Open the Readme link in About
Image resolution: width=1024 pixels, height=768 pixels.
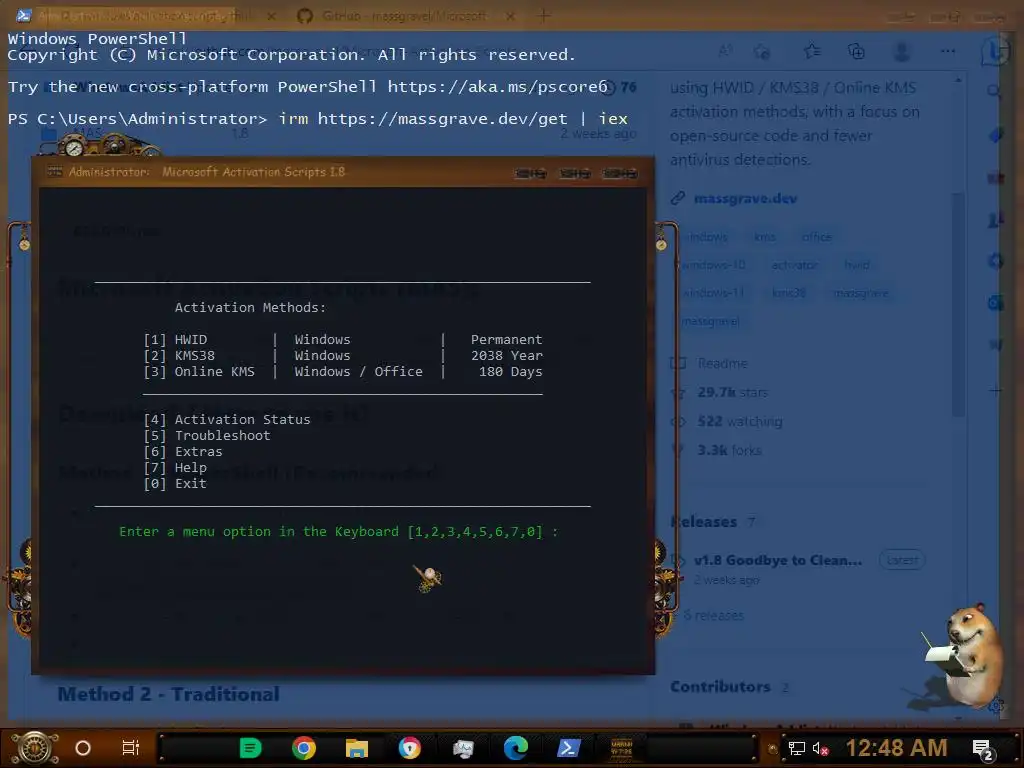coord(722,363)
